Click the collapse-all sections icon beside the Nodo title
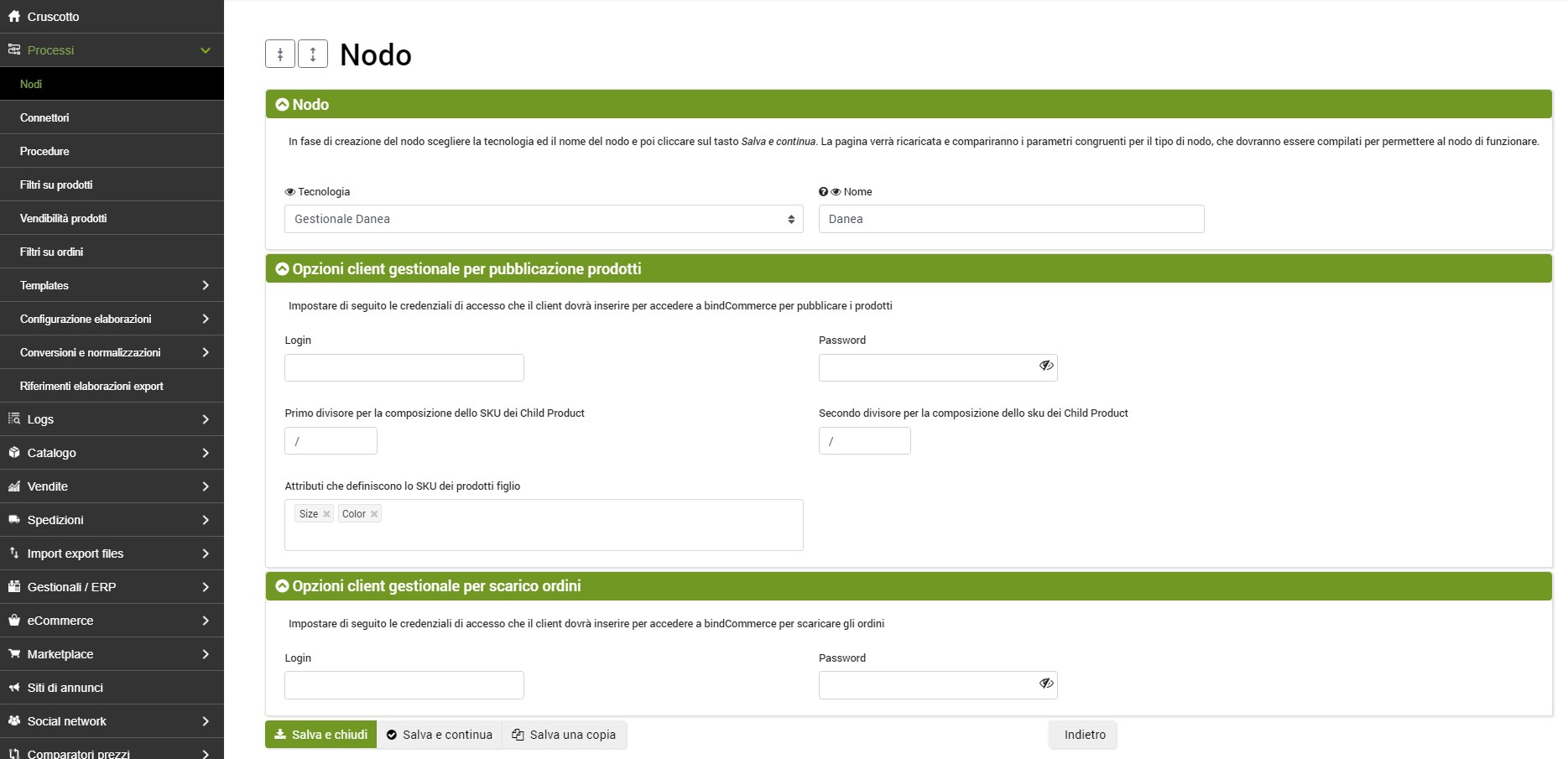 click(x=280, y=54)
